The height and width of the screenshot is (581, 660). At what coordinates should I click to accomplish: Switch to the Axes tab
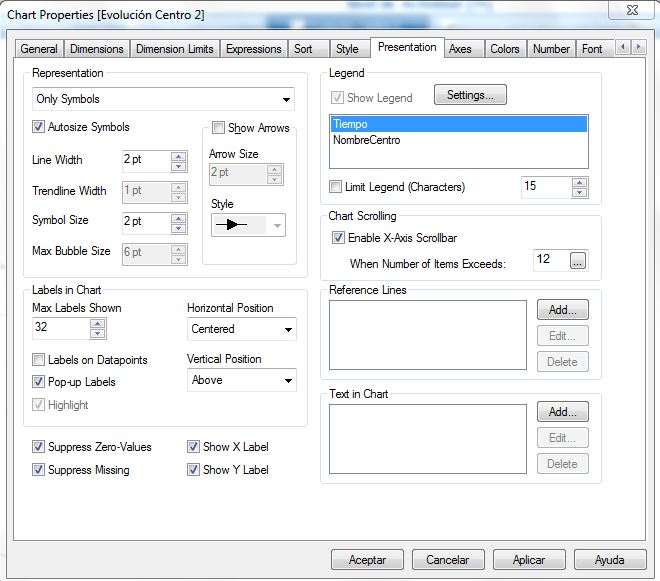tap(460, 48)
